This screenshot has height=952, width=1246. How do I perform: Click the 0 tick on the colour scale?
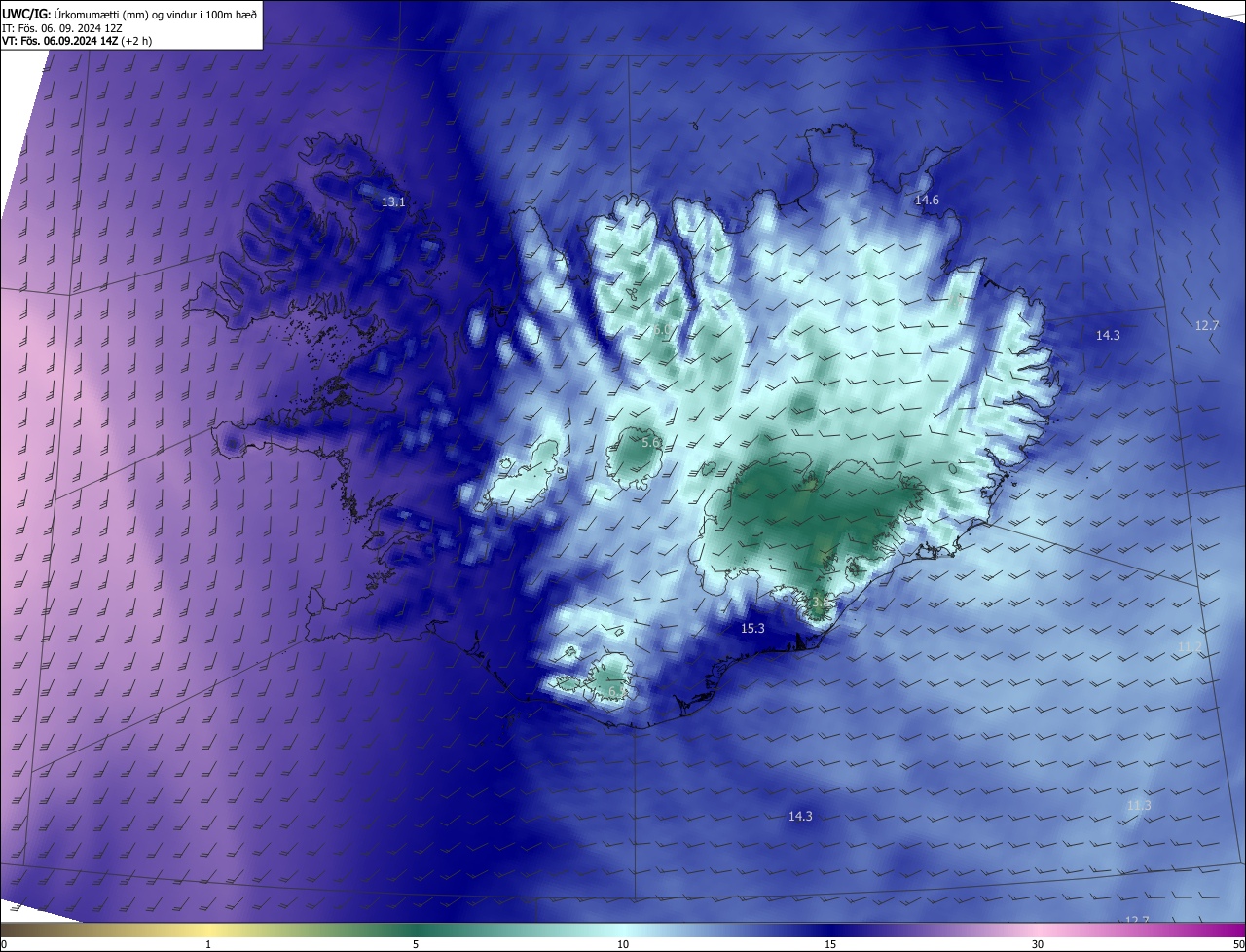pyautogui.click(x=4, y=944)
